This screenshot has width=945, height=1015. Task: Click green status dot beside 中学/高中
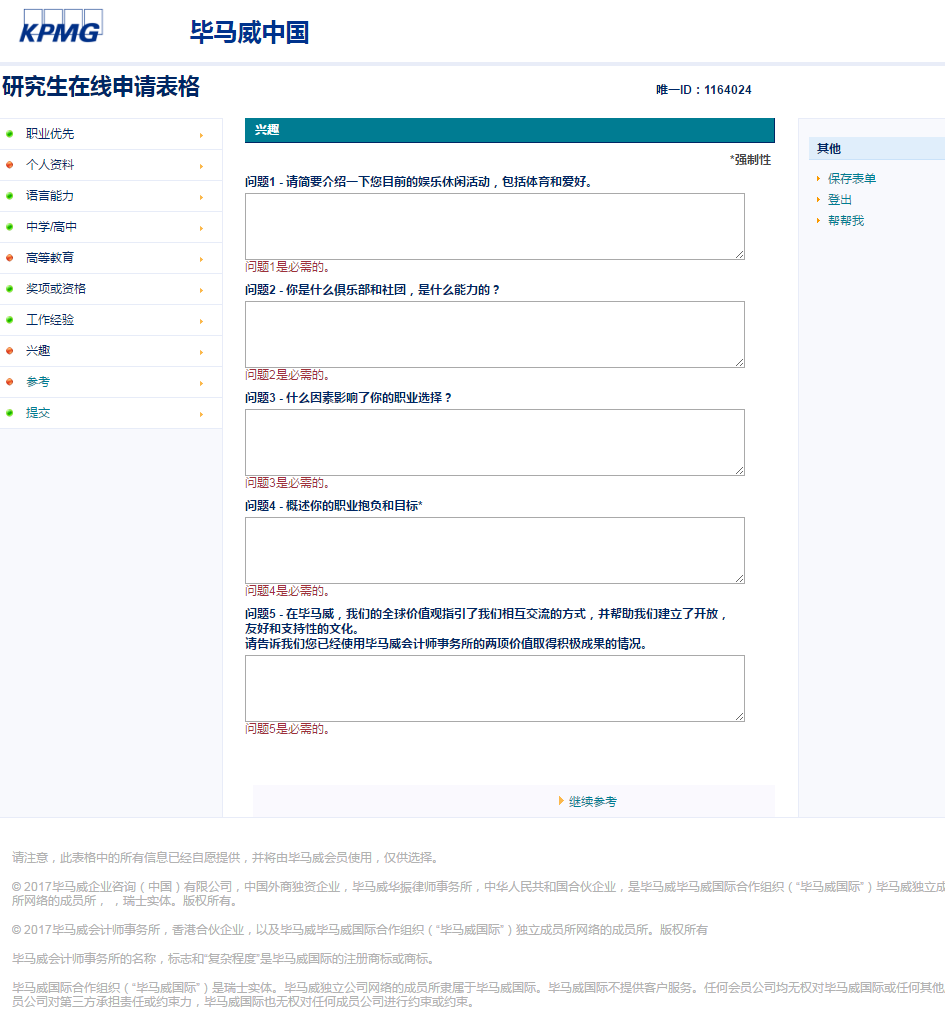pos(10,227)
